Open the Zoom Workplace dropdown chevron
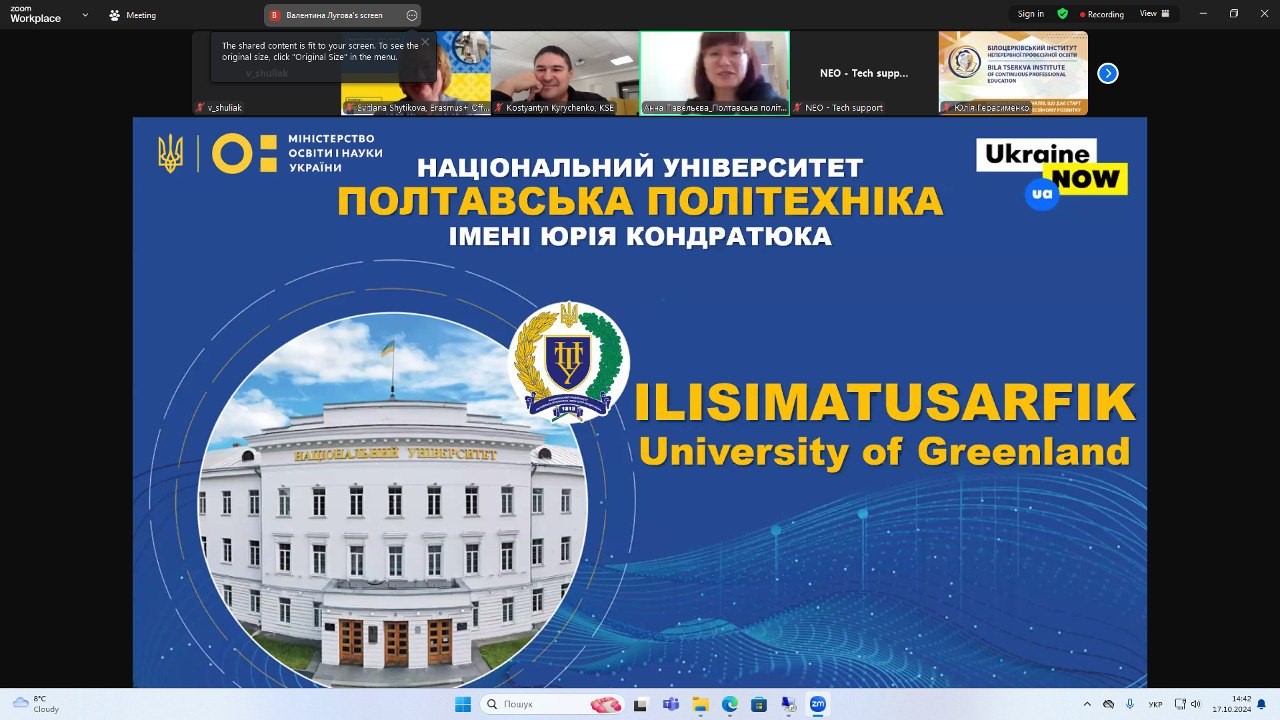 click(x=85, y=15)
